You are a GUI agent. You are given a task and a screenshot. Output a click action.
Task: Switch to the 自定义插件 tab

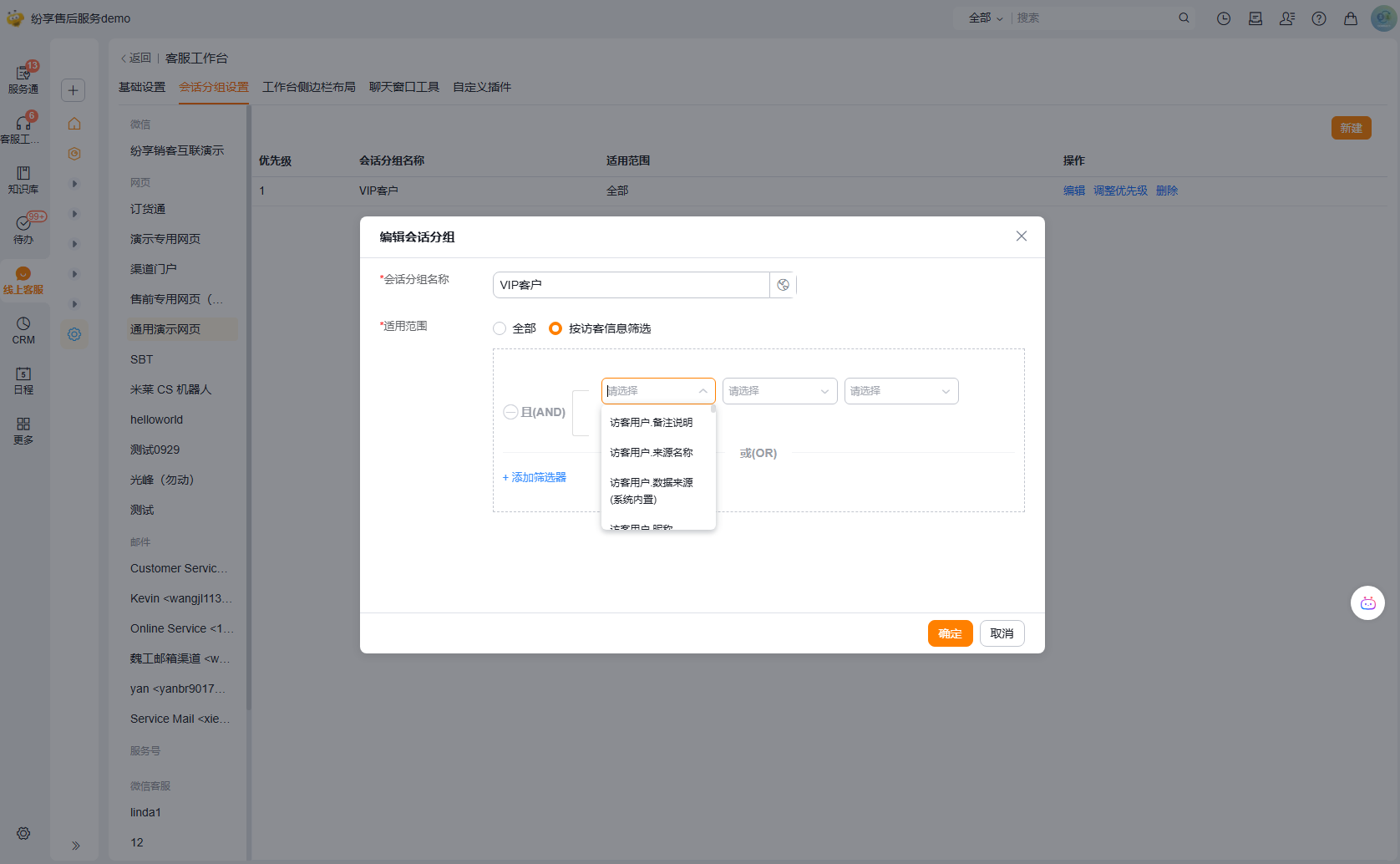point(482,87)
